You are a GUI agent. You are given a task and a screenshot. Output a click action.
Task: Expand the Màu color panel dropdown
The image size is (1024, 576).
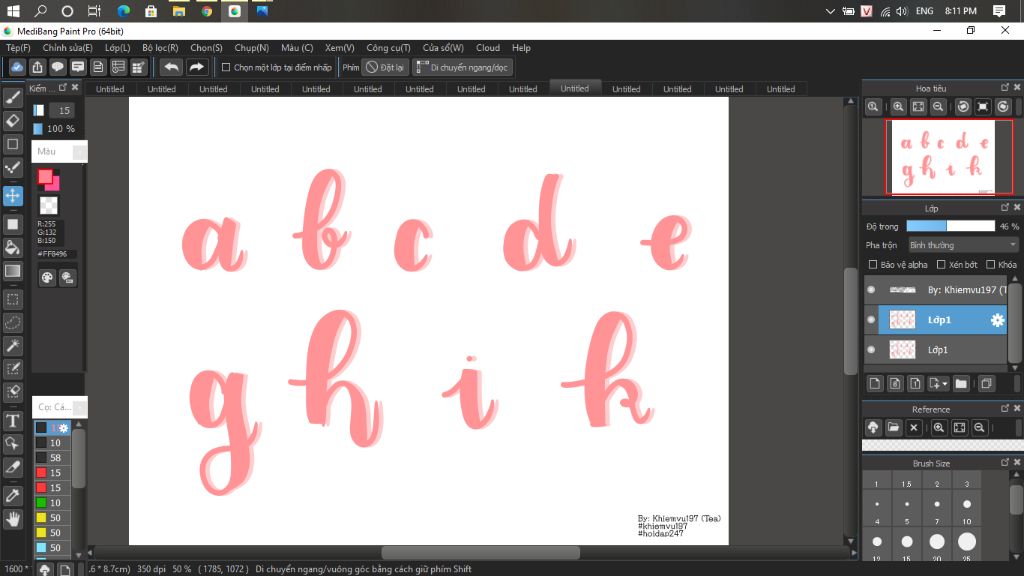pos(79,152)
